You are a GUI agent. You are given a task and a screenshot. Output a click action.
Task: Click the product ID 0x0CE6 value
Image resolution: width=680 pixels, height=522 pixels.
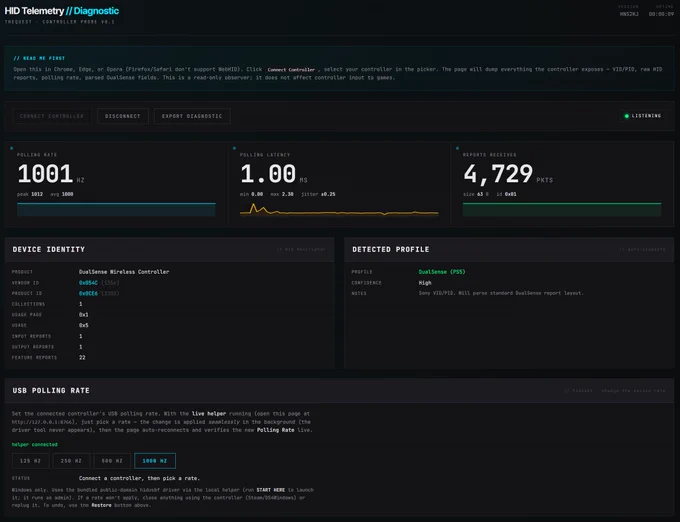pos(88,294)
